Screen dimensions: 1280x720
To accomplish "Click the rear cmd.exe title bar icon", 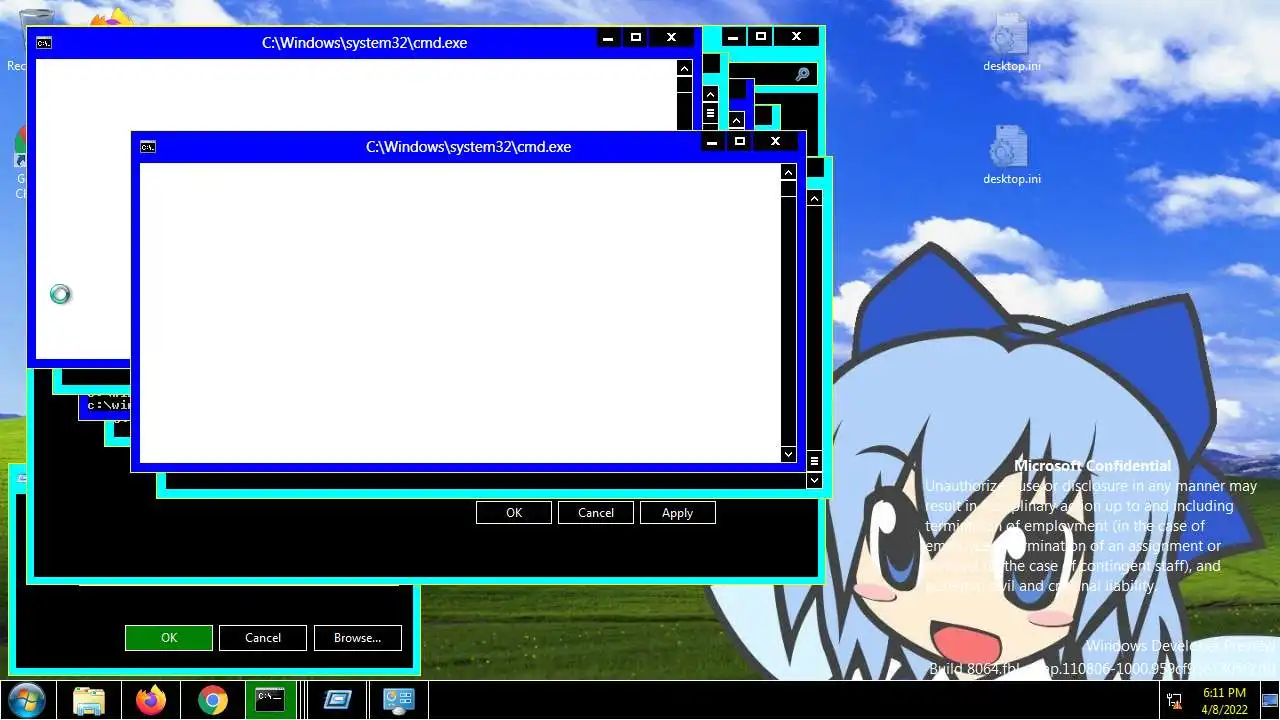I will (44, 43).
